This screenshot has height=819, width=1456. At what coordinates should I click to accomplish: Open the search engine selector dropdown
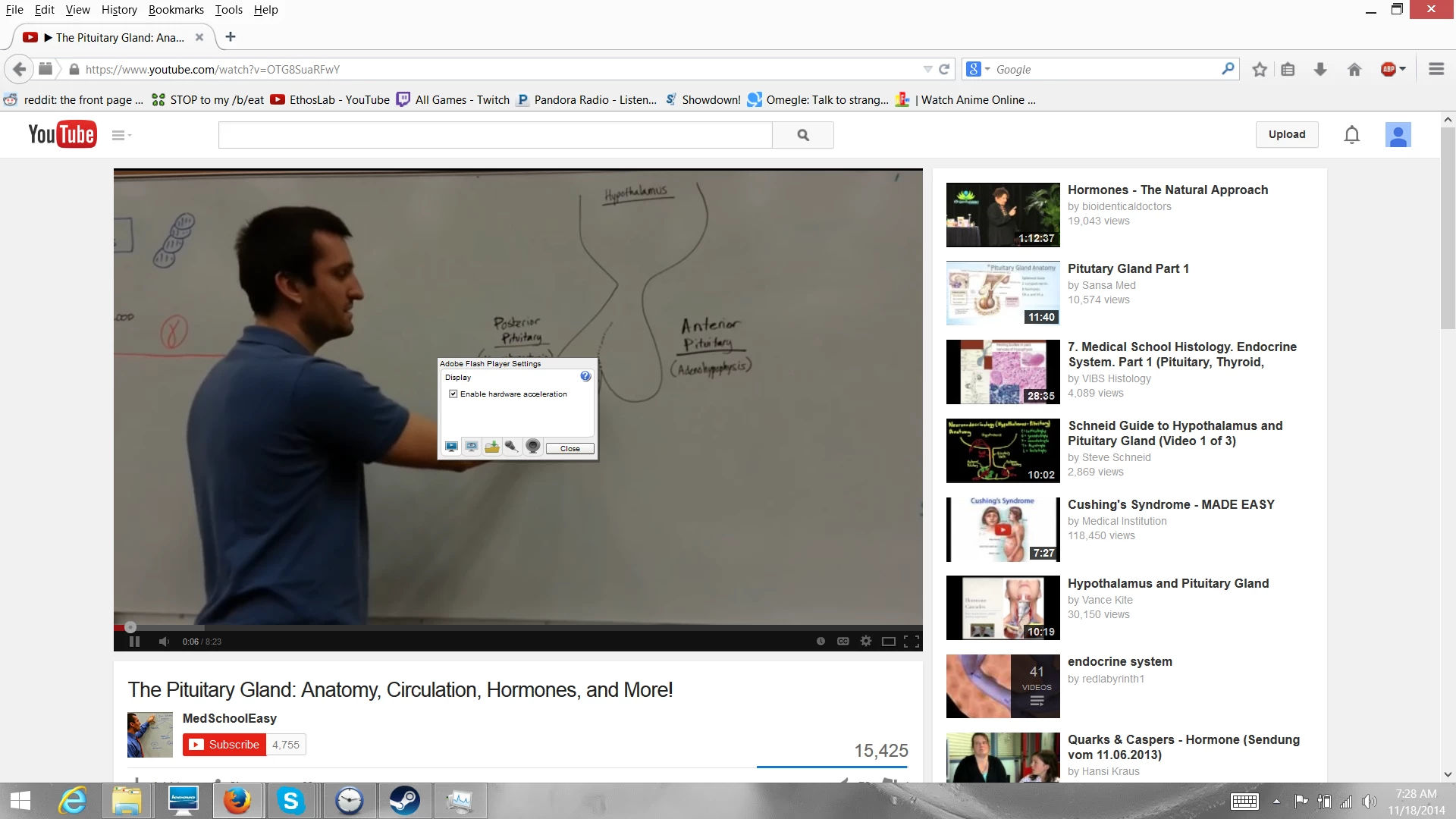978,69
